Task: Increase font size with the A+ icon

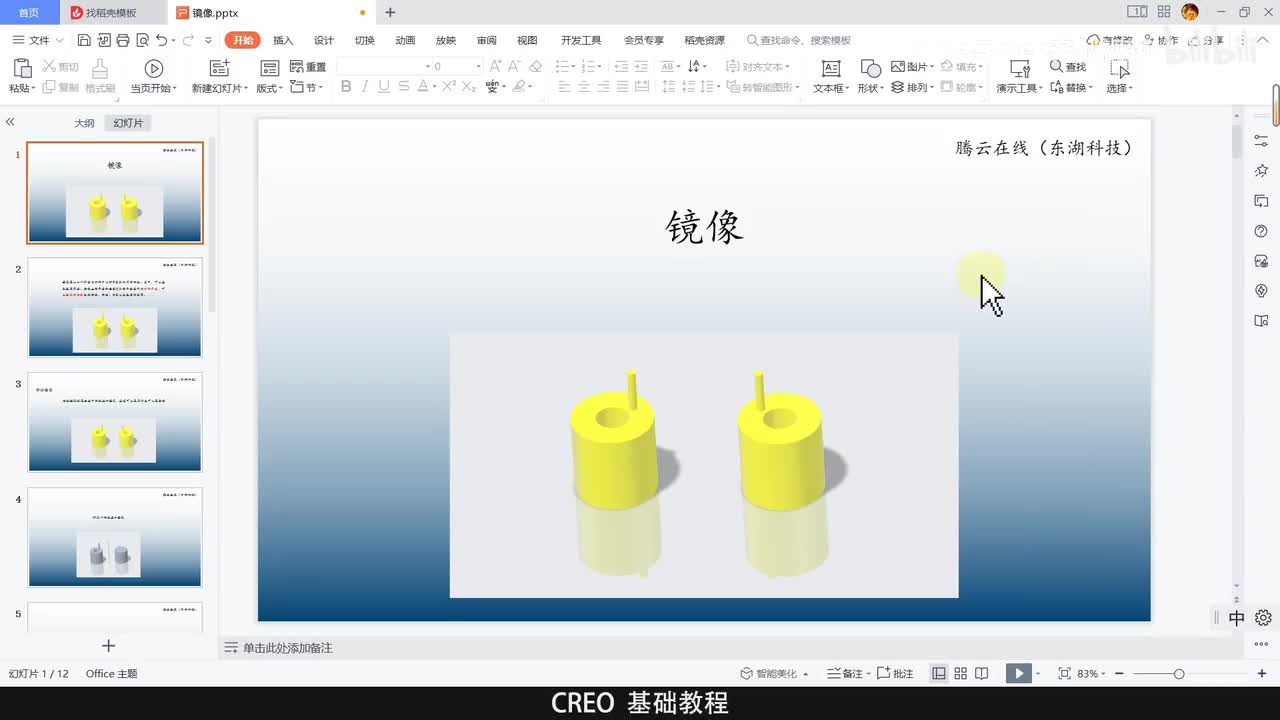Action: click(x=497, y=66)
